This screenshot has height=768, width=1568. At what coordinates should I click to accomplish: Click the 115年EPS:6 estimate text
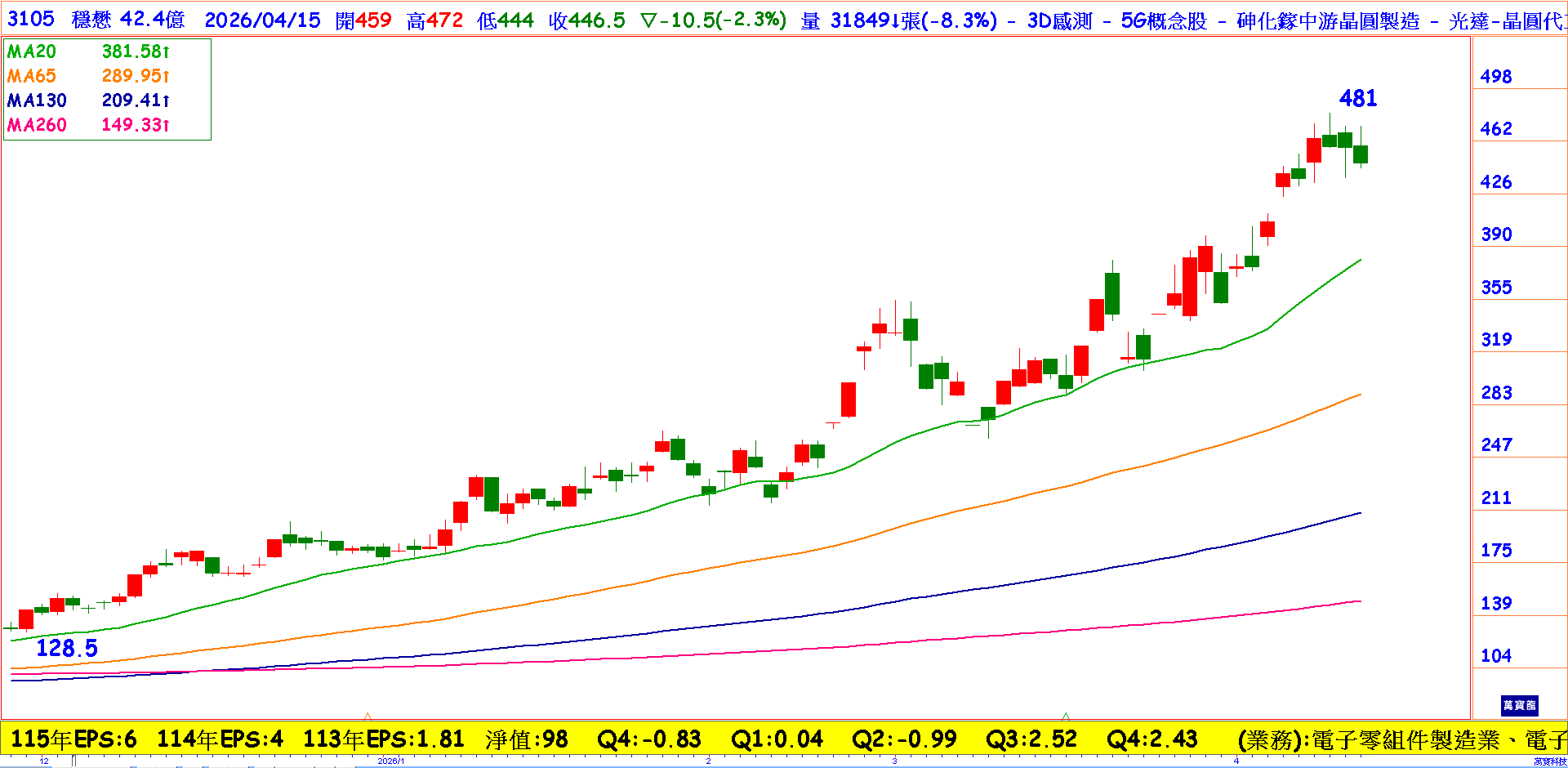point(73,739)
